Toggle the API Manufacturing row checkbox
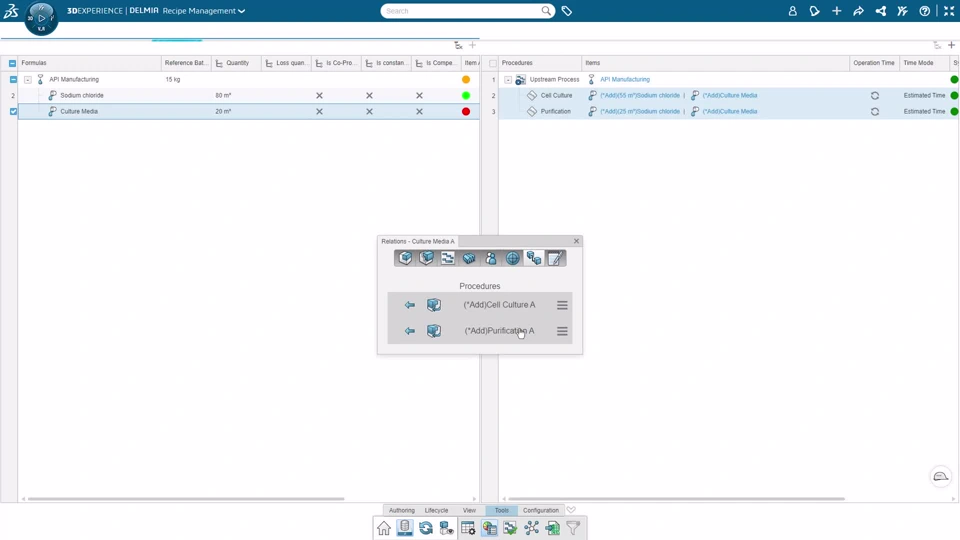The width and height of the screenshot is (960, 540). [x=13, y=80]
